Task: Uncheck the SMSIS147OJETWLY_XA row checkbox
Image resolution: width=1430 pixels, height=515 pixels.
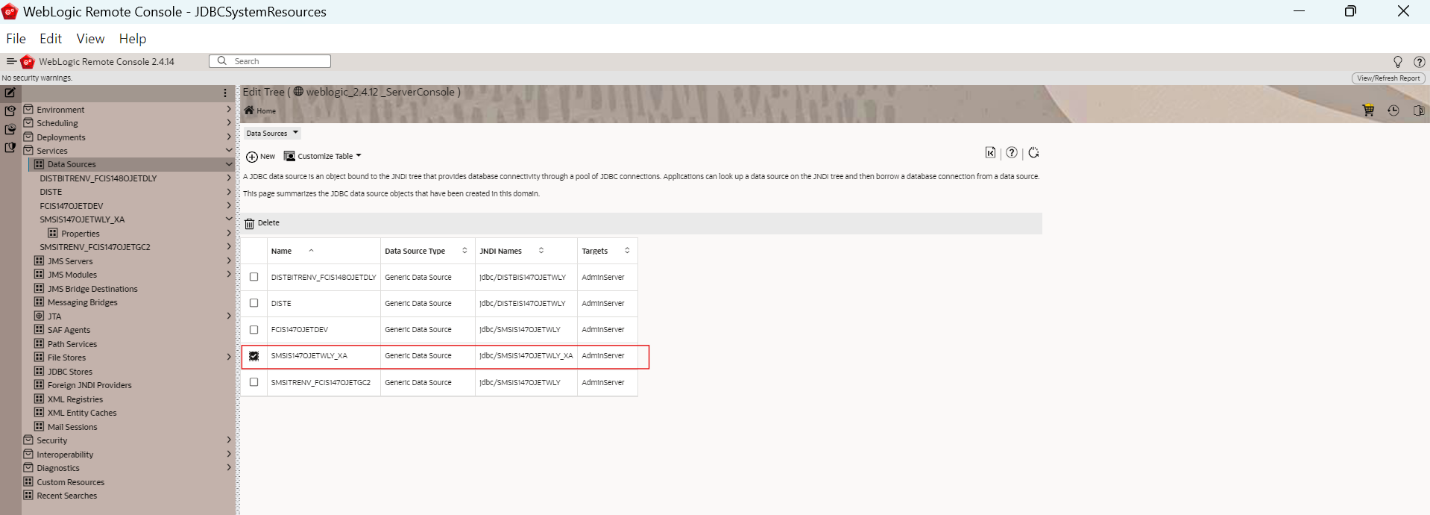Action: pyautogui.click(x=254, y=356)
